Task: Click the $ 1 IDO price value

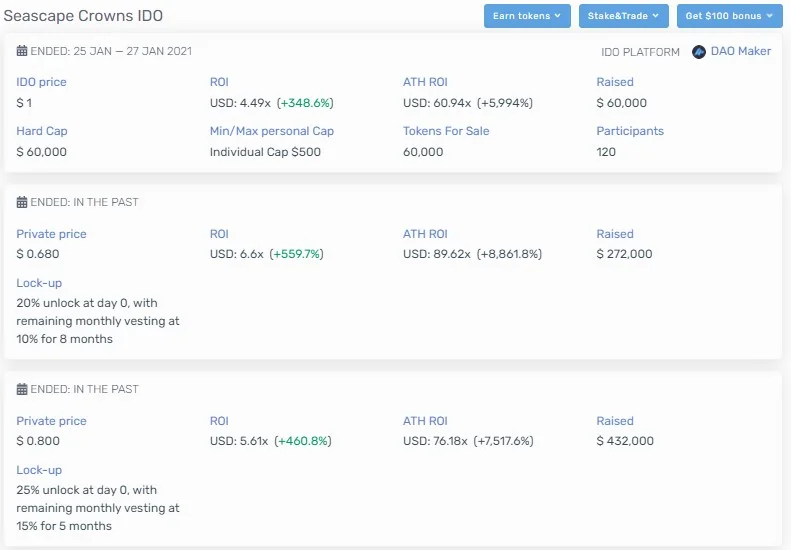Action: [24, 103]
